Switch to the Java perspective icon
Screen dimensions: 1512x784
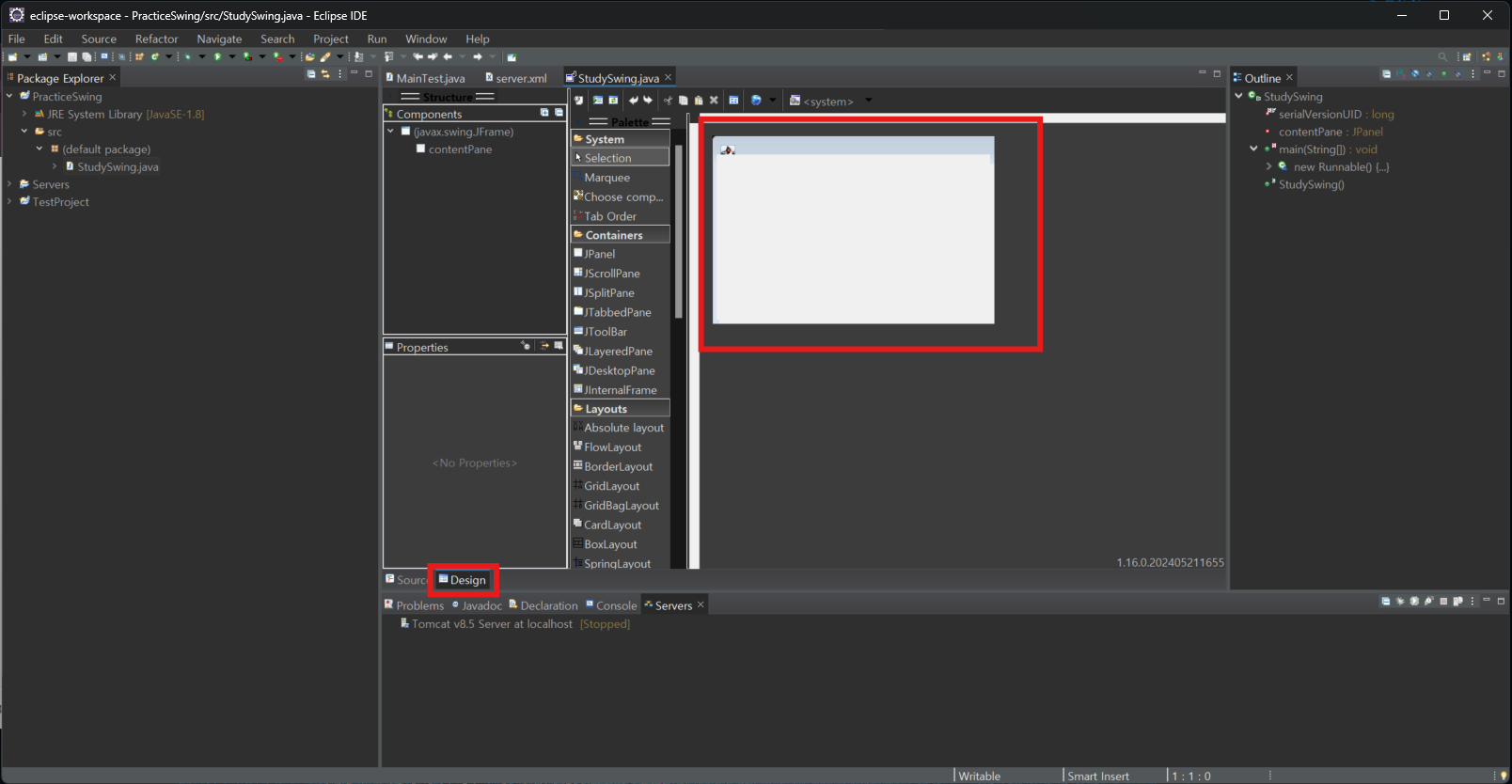point(1502,56)
